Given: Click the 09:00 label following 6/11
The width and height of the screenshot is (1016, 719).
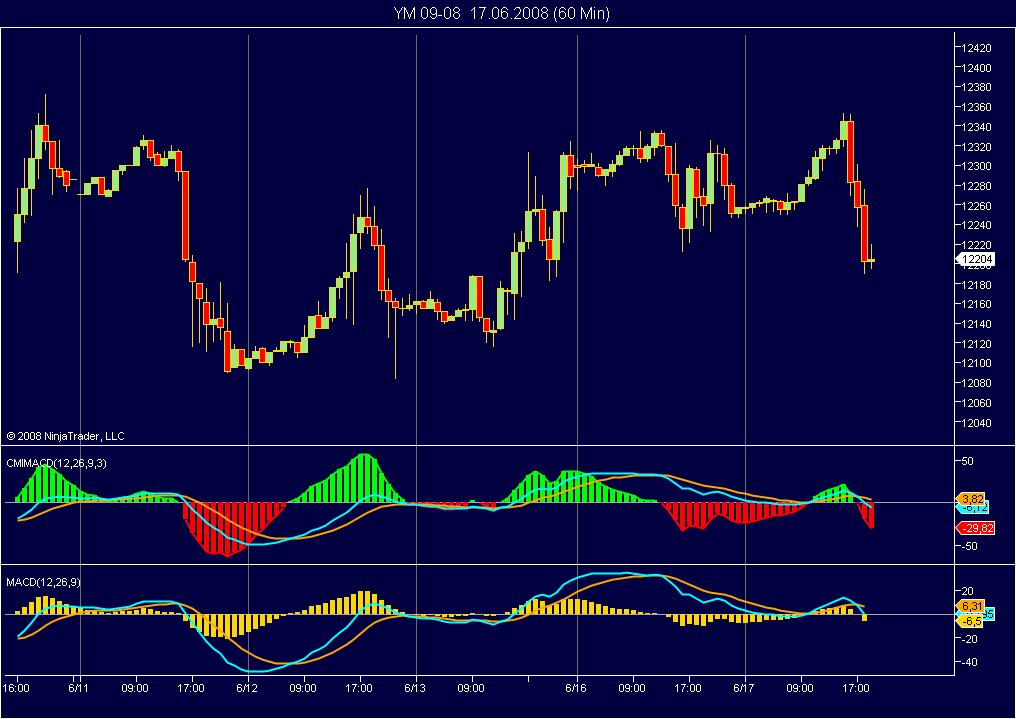Looking at the screenshot, I should pos(134,688).
